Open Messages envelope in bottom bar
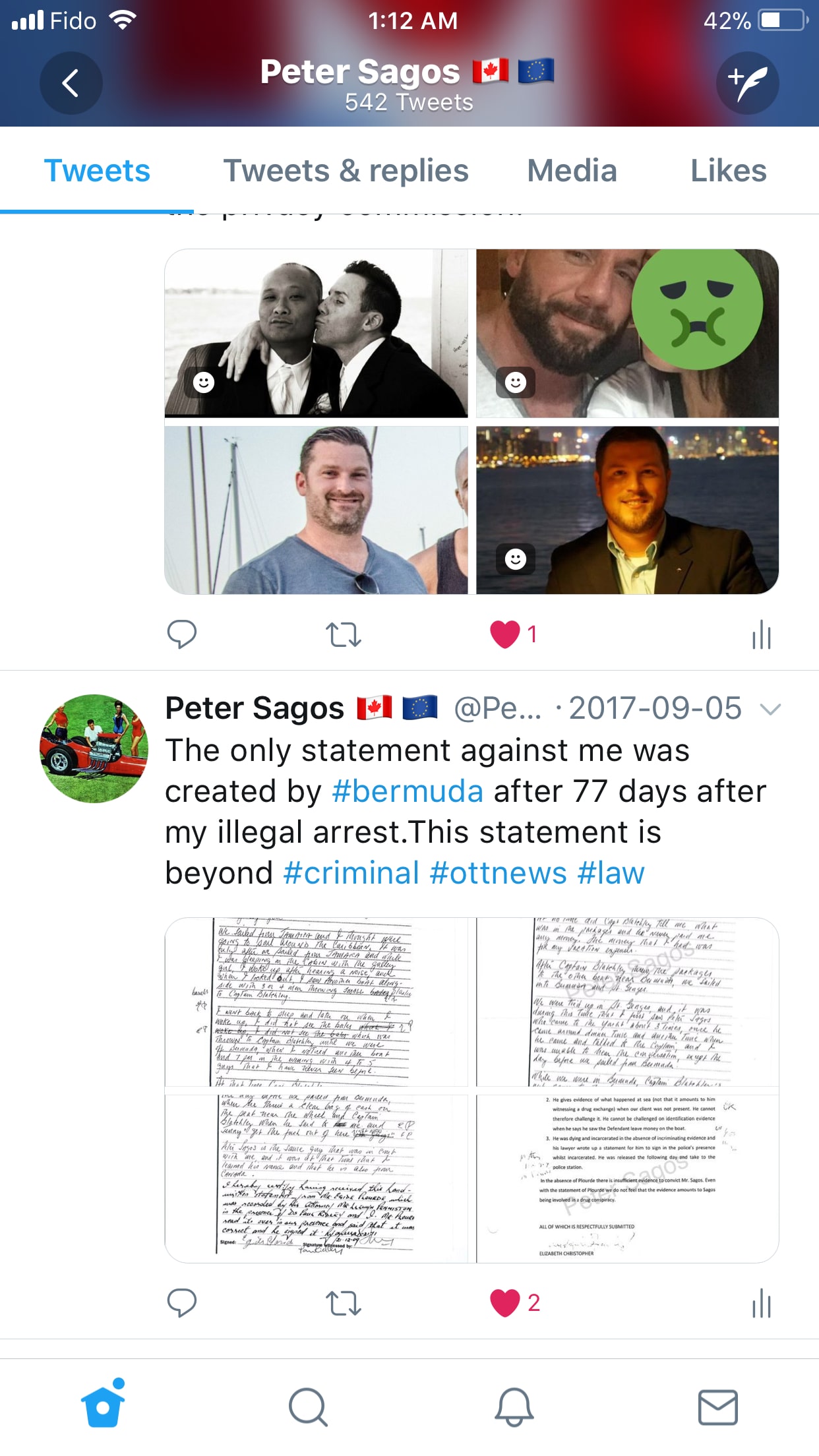Image resolution: width=819 pixels, height=1456 pixels. pos(718,1407)
